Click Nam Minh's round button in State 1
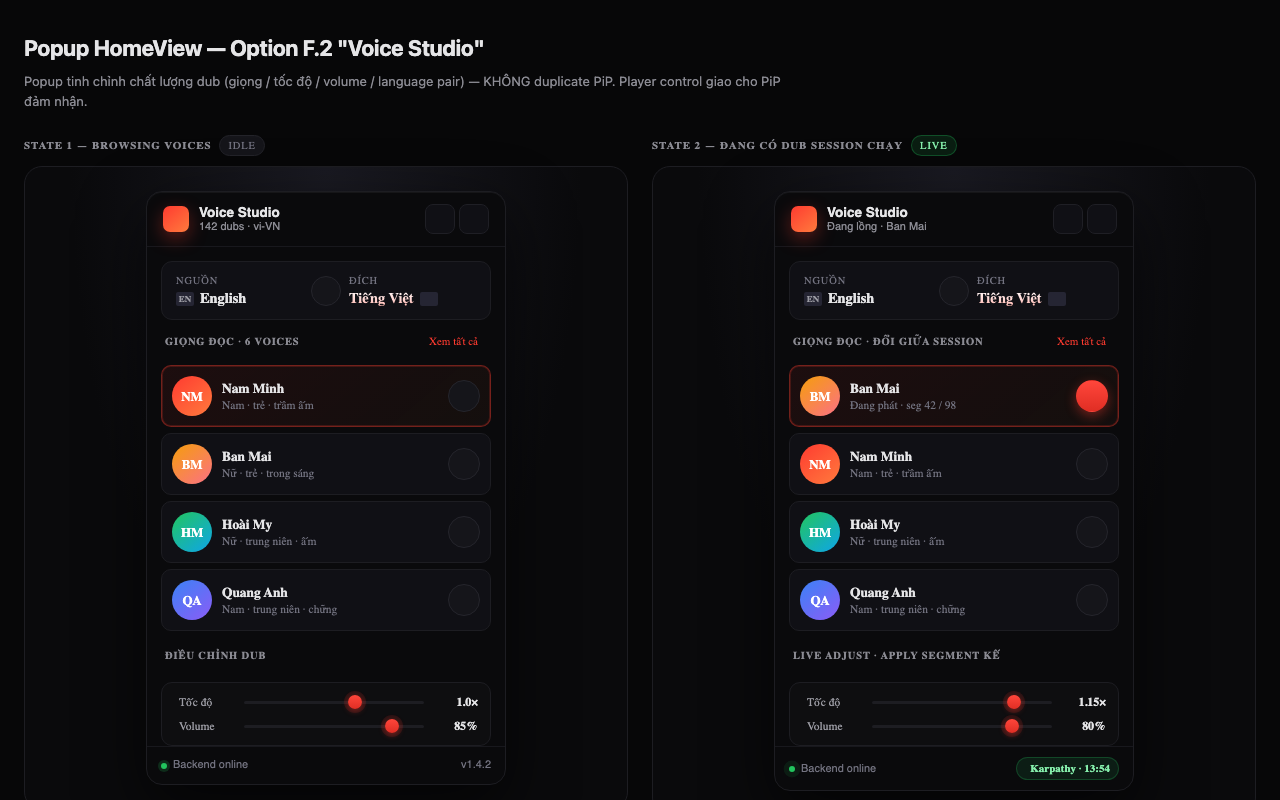1280x800 pixels. (x=464, y=396)
